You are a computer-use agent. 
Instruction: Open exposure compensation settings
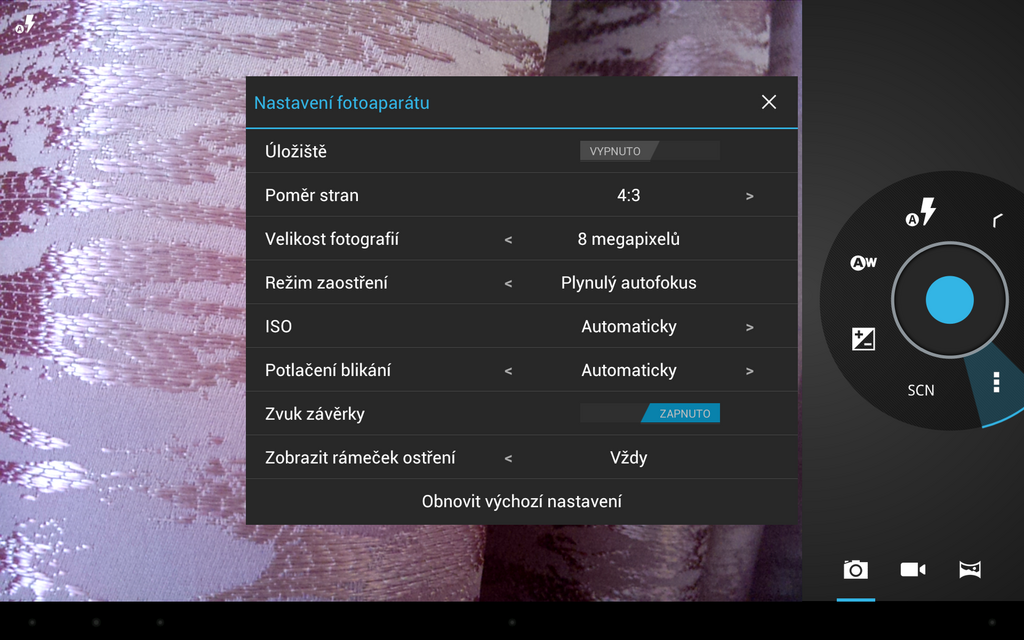click(x=862, y=339)
